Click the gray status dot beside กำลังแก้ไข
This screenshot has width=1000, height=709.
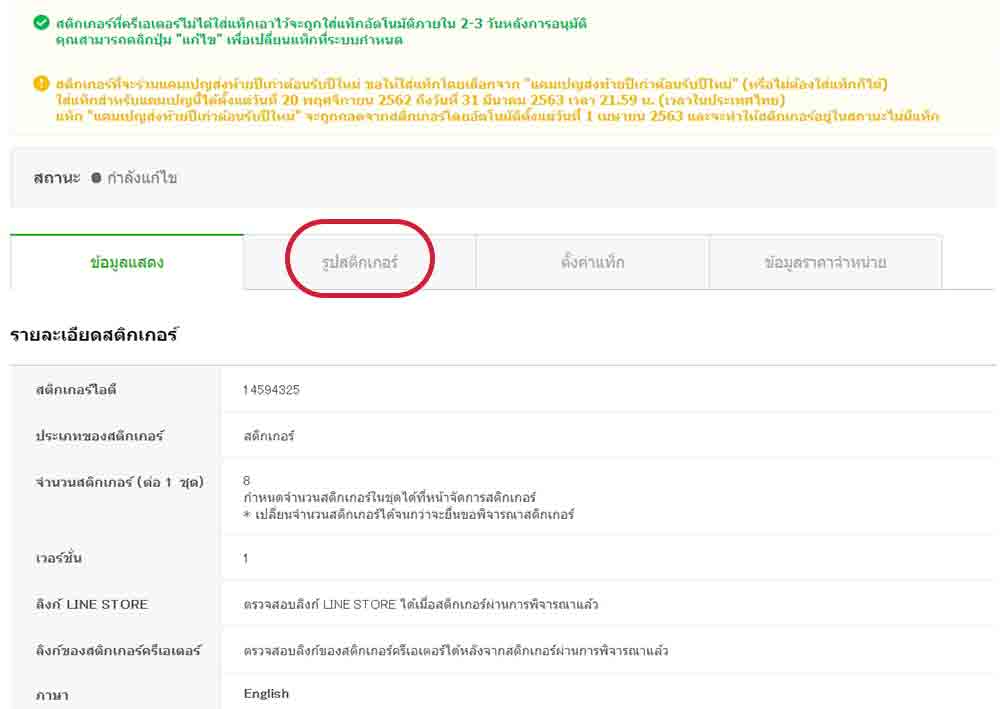click(x=96, y=178)
